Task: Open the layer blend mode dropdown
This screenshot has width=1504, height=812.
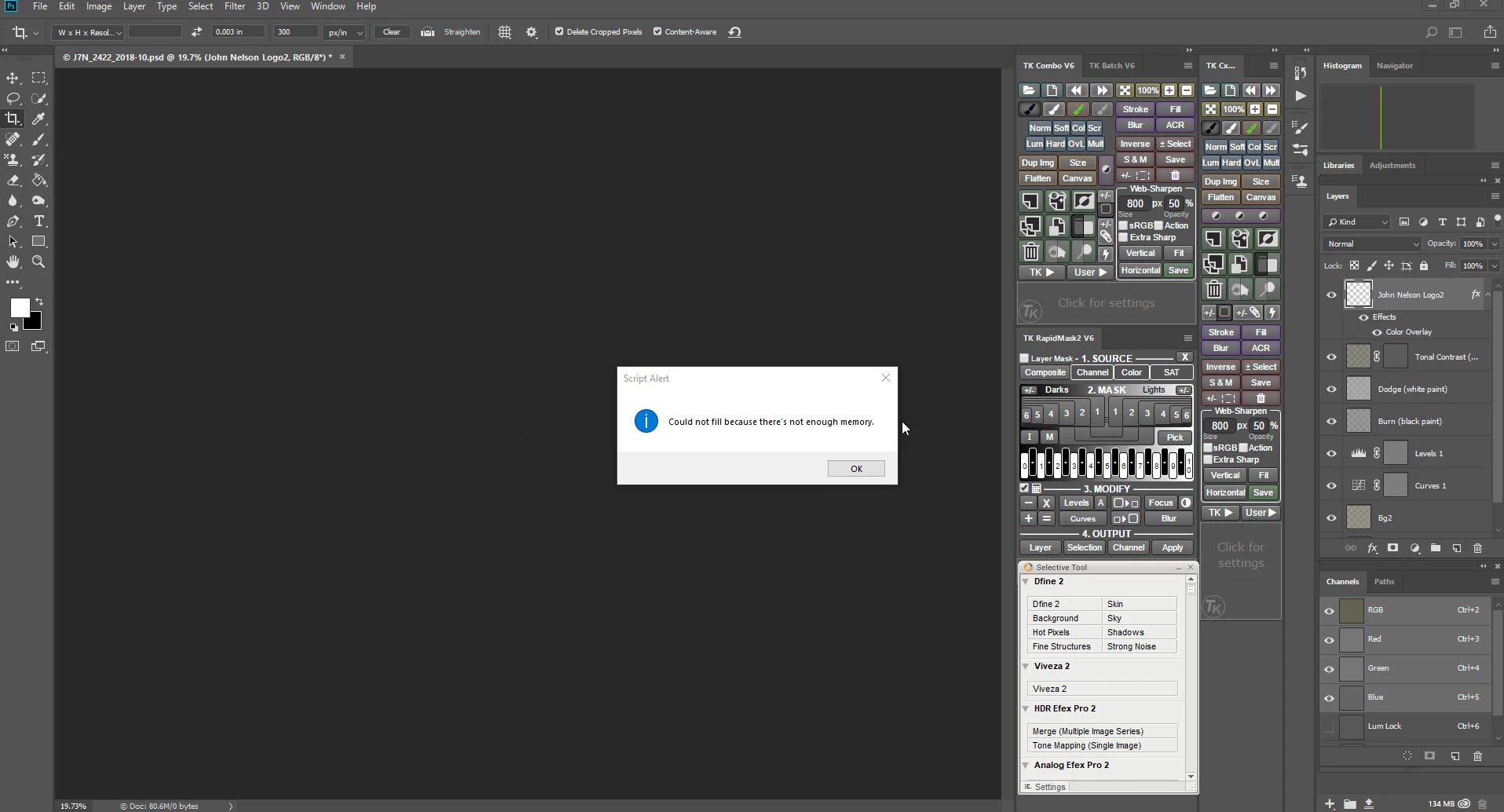Action: [1371, 244]
